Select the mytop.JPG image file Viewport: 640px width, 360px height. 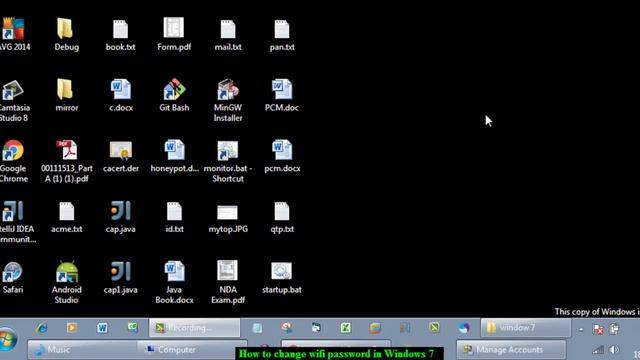click(x=228, y=219)
